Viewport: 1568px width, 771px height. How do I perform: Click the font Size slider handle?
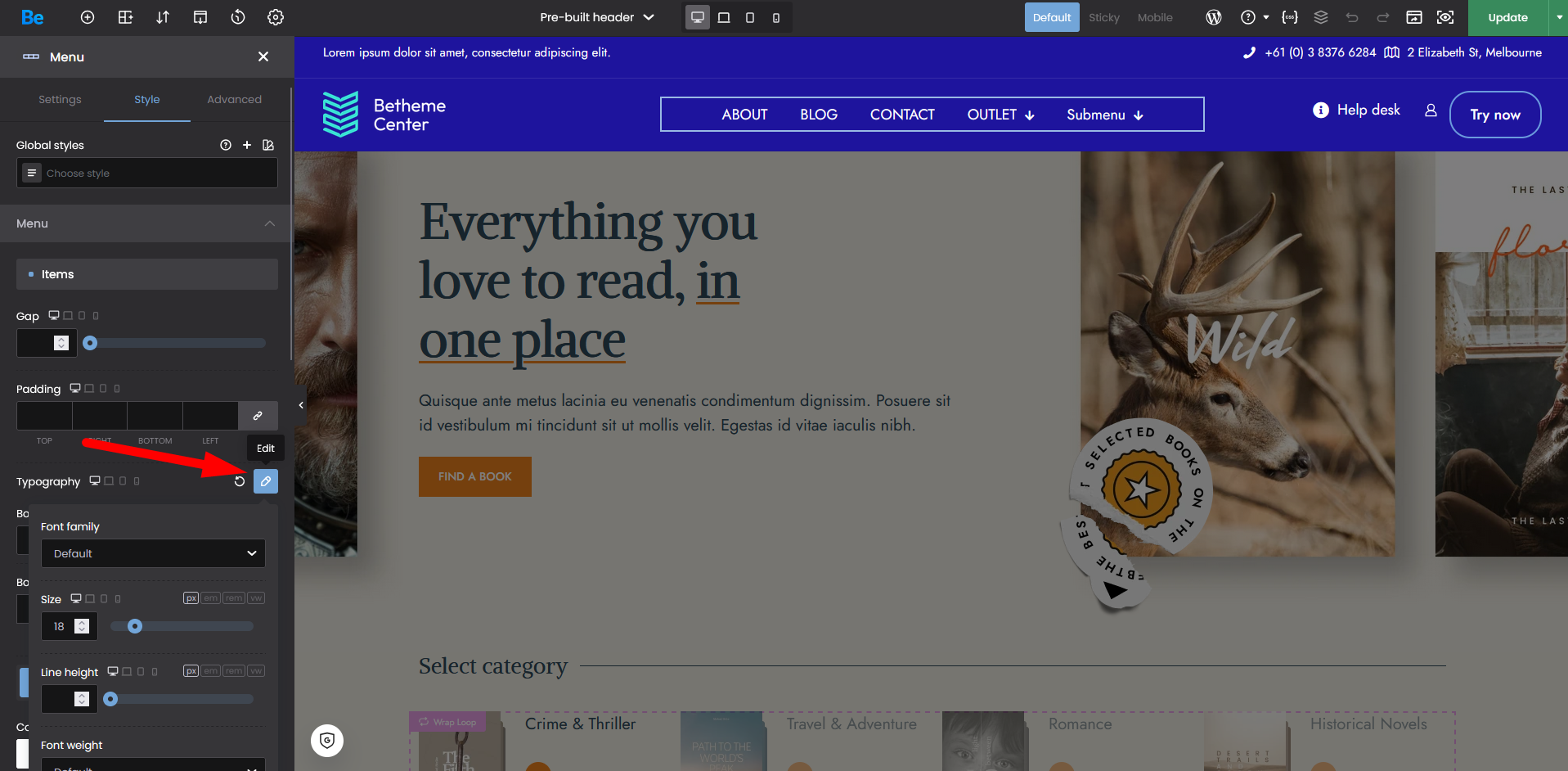(x=135, y=626)
